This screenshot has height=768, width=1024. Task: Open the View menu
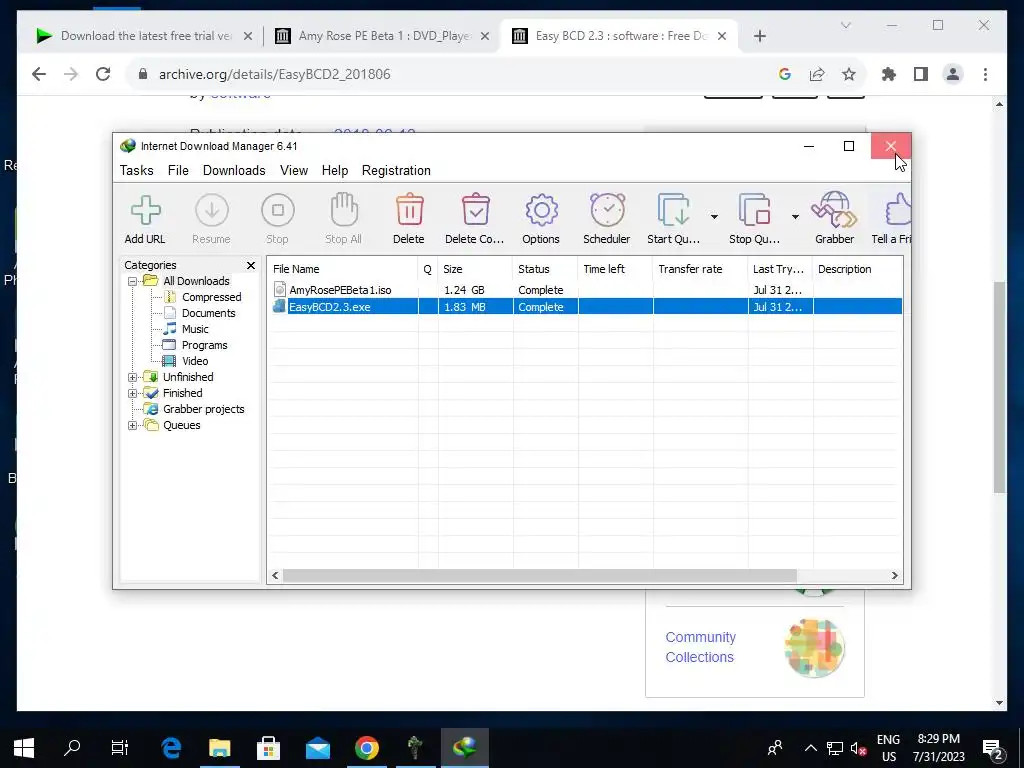(294, 170)
